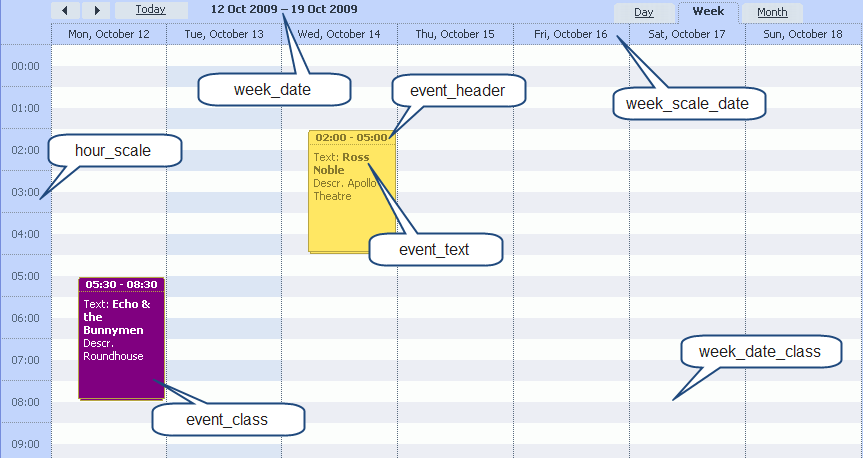Click the 05:30 - 08:30 event header

(121, 285)
